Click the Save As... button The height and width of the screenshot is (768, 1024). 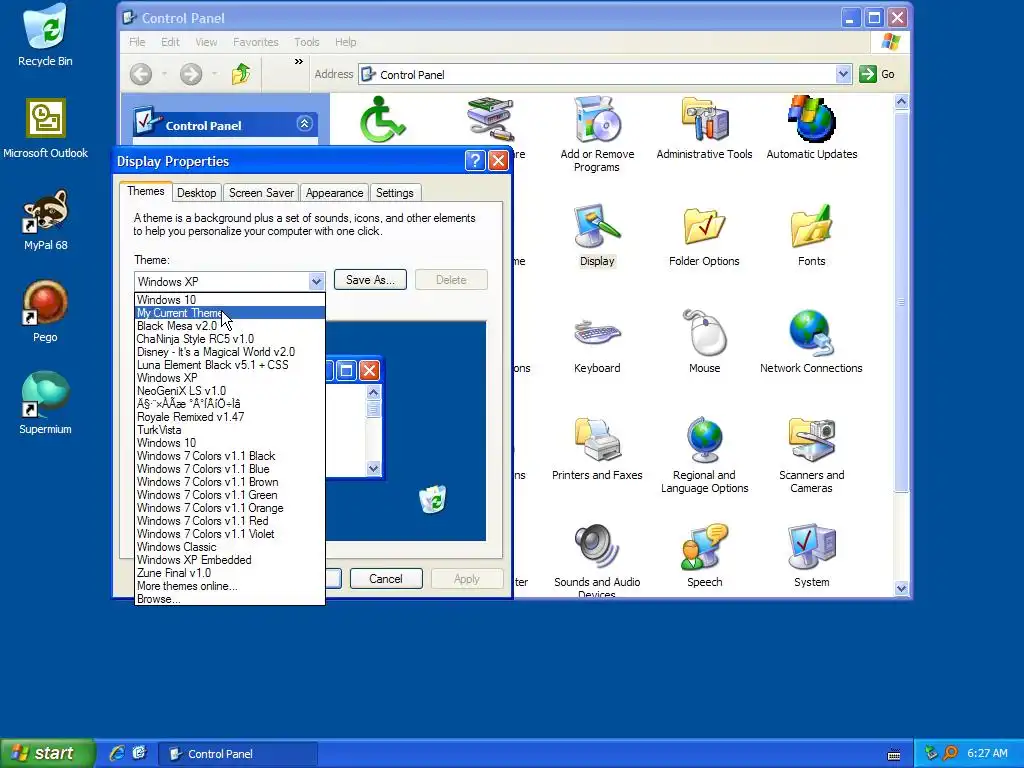click(x=370, y=280)
